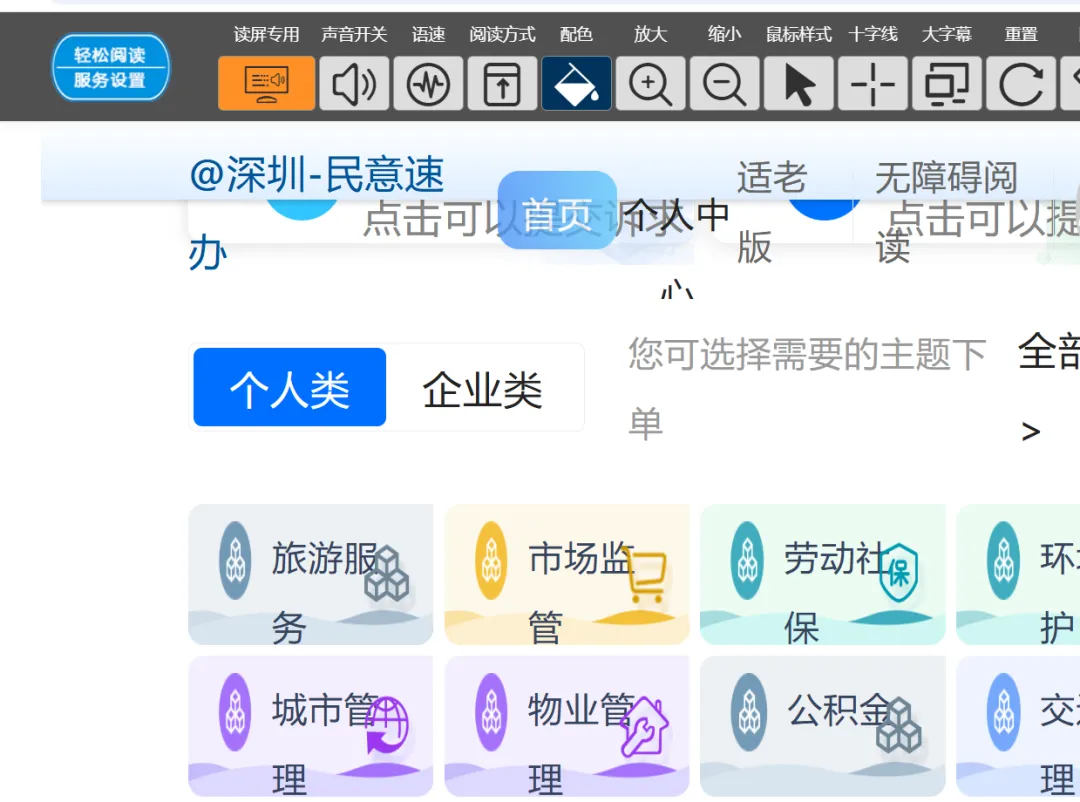
Task: Click the gray-blue oval badge on 公积金
Action: [x=749, y=712]
